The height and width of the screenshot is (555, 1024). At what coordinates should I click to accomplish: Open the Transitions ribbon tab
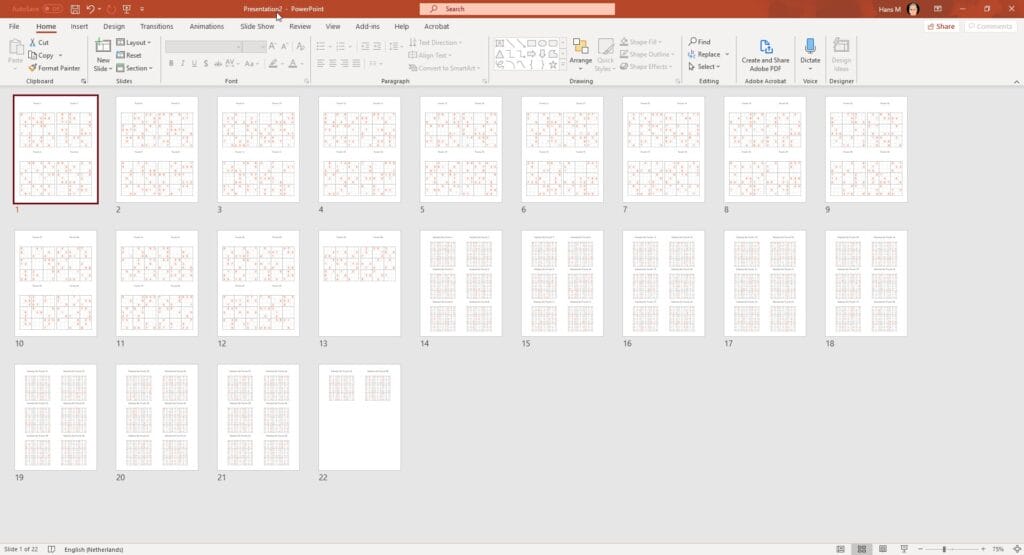click(x=156, y=26)
